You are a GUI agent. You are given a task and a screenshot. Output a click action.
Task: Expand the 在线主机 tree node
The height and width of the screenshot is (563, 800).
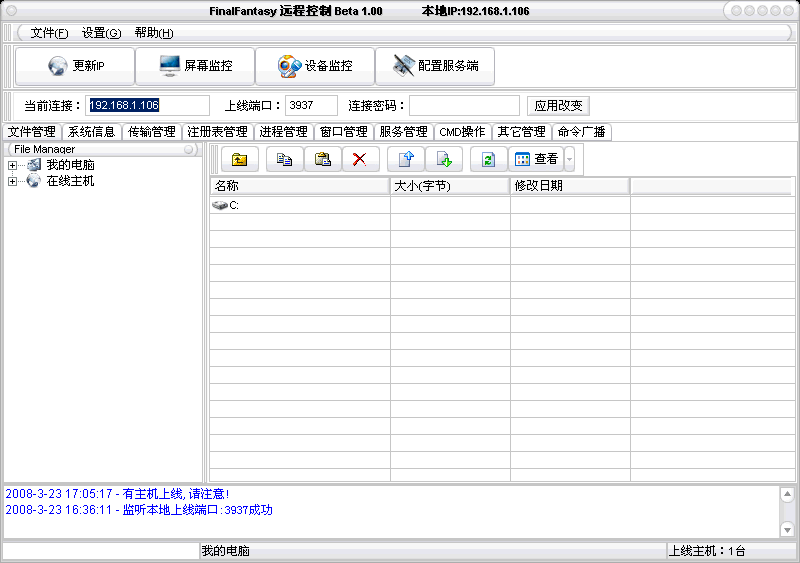tap(12, 181)
